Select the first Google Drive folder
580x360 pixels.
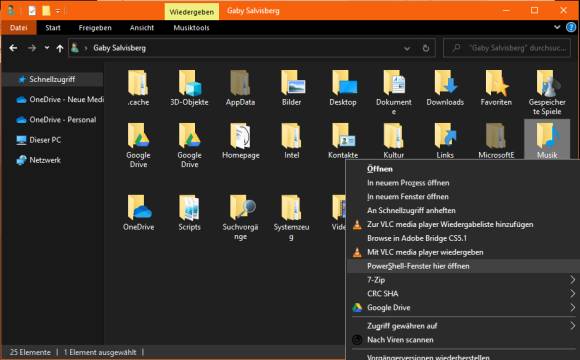tap(138, 145)
